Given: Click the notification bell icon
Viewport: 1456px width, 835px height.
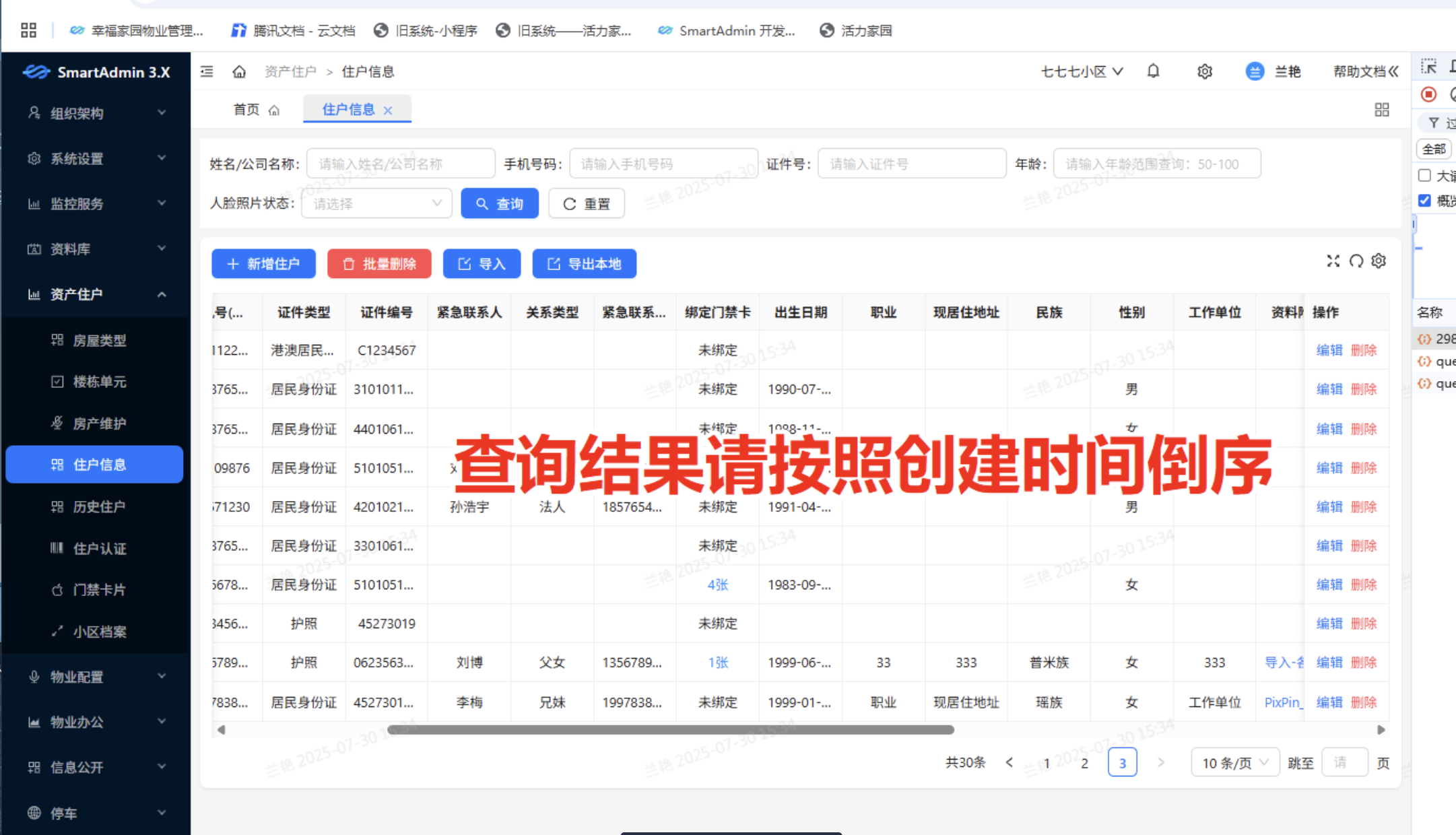Looking at the screenshot, I should pos(1153,71).
